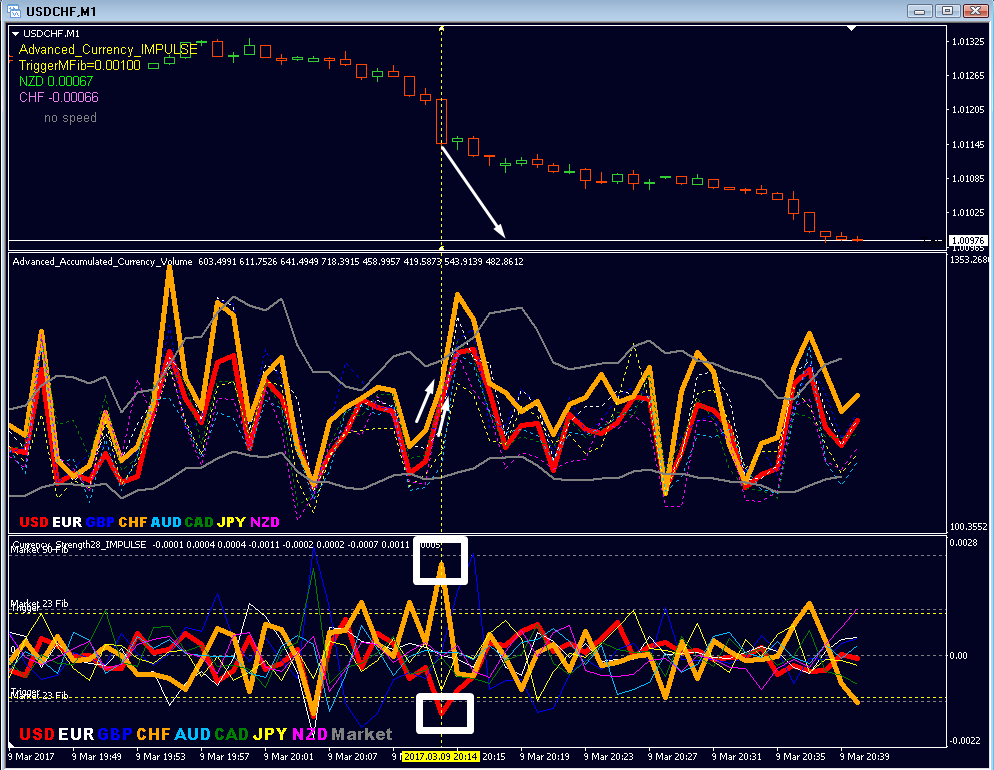The width and height of the screenshot is (994, 770).
Task: Select the lower white rectangle around USD trough
Action: point(445,714)
